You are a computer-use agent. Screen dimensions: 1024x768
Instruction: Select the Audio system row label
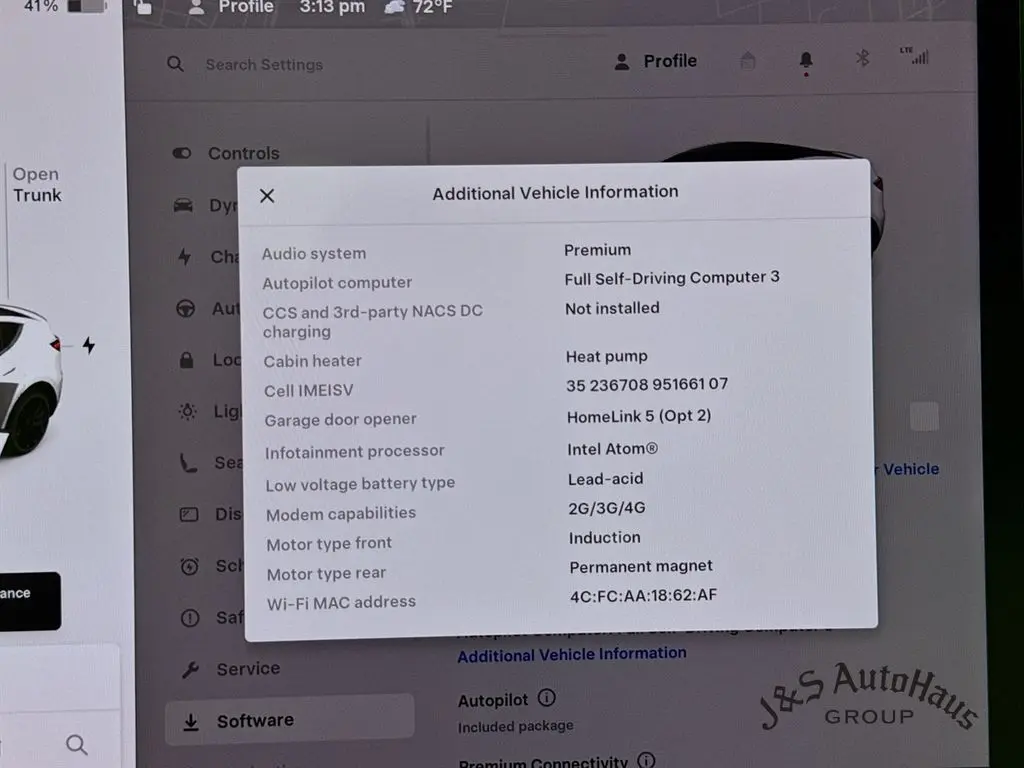click(313, 253)
